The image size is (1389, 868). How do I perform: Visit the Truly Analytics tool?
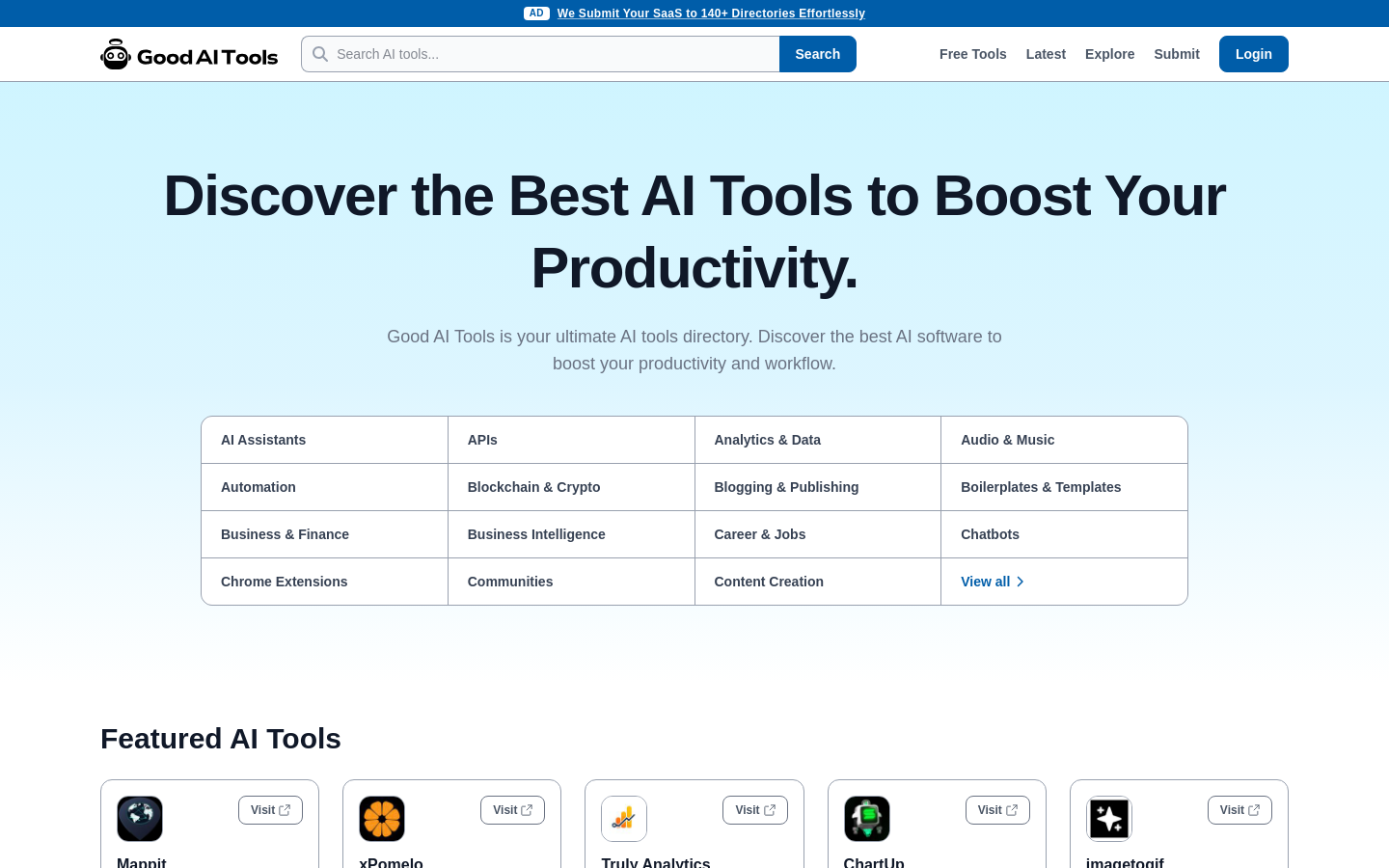(754, 810)
